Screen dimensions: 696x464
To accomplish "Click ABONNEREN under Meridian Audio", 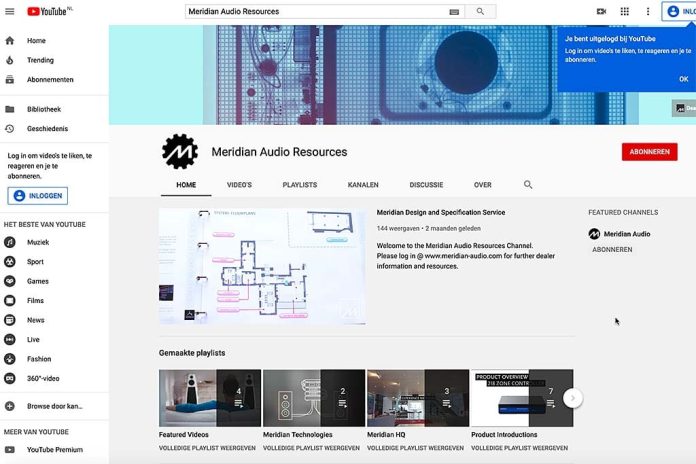I will (612, 250).
